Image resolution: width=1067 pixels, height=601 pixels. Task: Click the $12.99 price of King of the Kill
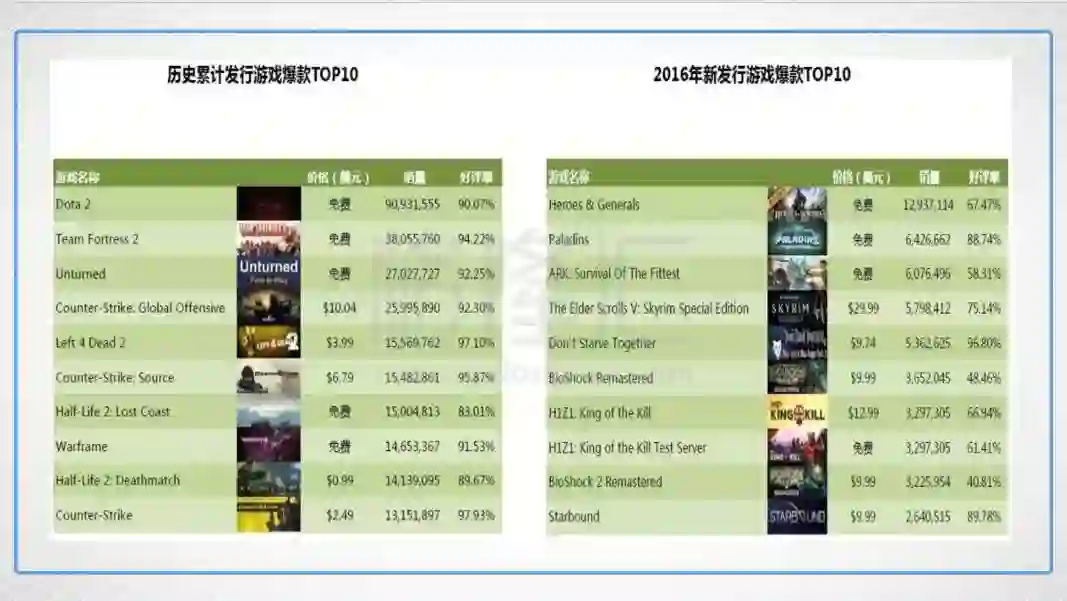[863, 412]
